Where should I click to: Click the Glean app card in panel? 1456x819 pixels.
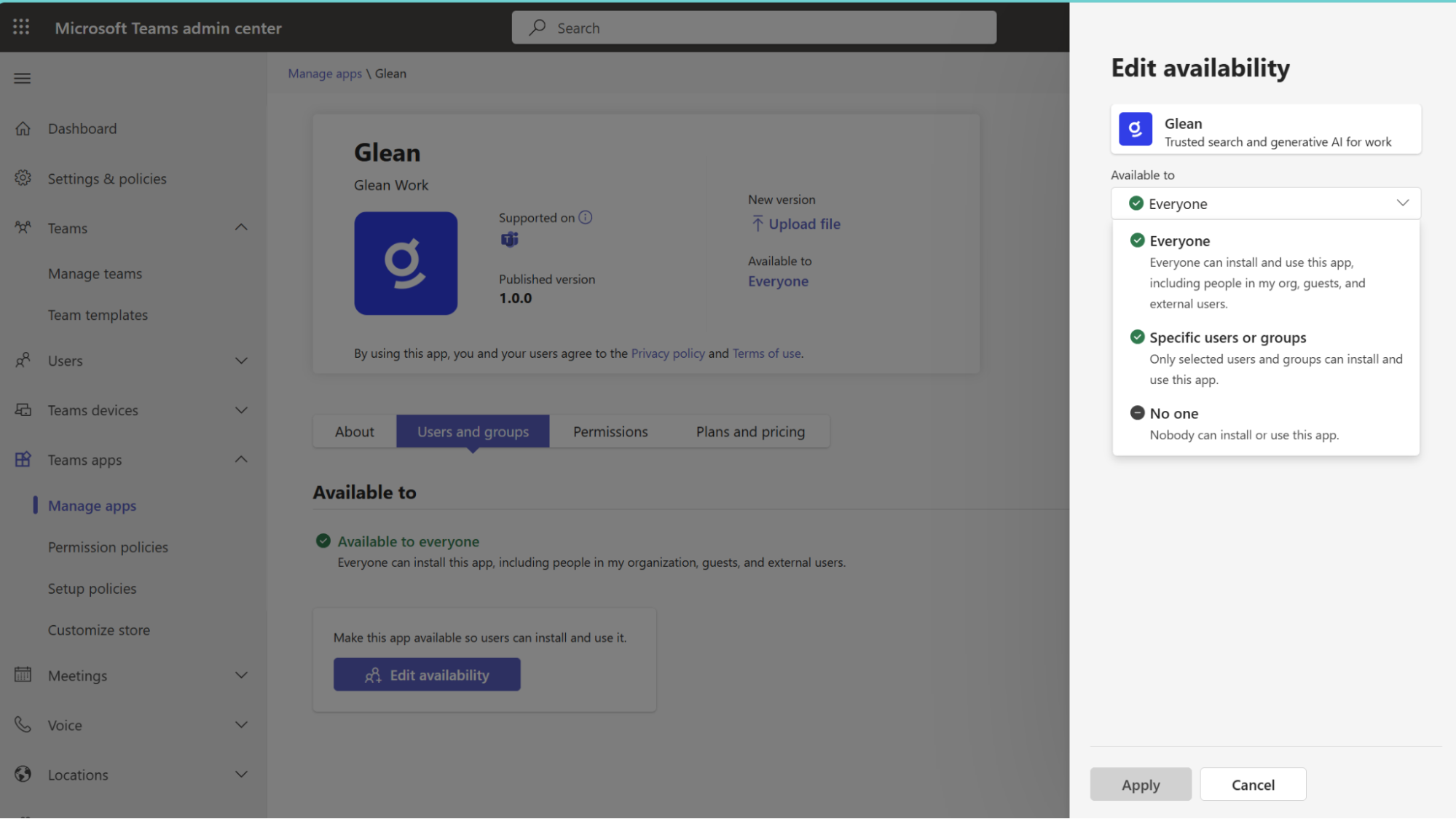1266,129
